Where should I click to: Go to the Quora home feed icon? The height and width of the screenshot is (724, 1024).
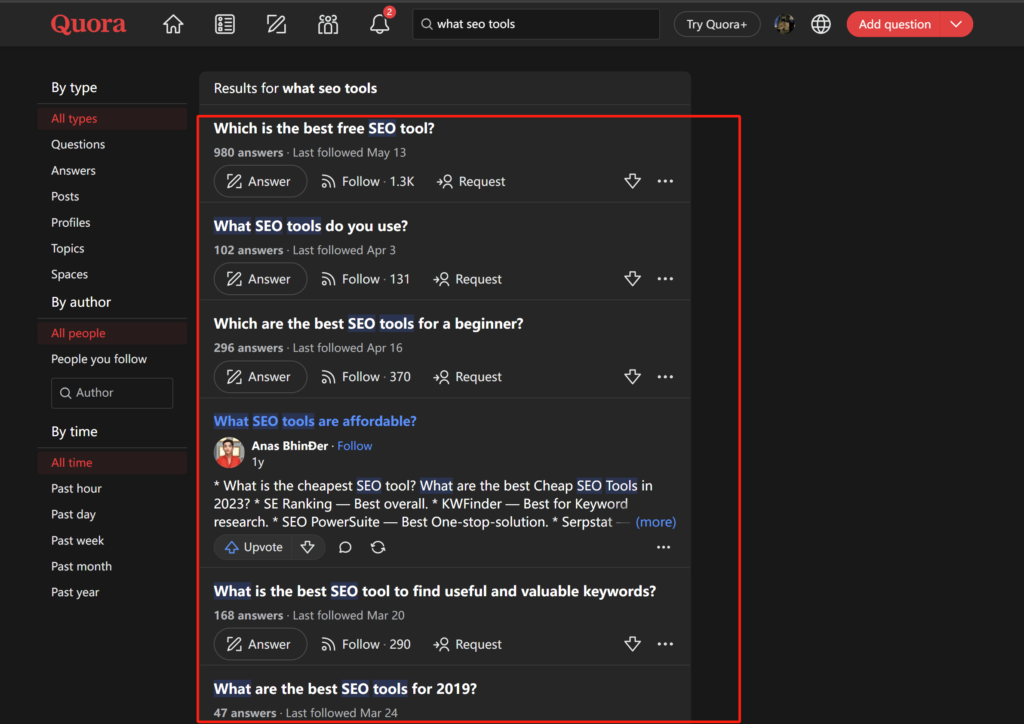[173, 24]
